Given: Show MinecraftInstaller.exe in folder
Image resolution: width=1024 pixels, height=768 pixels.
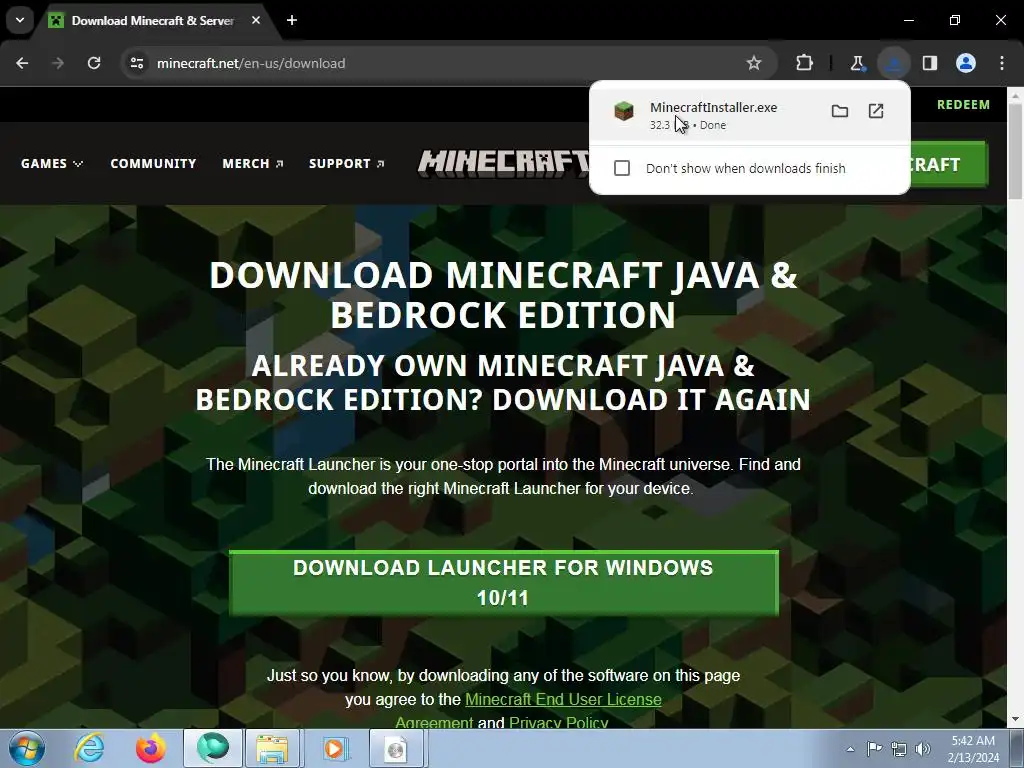Looking at the screenshot, I should tap(840, 111).
